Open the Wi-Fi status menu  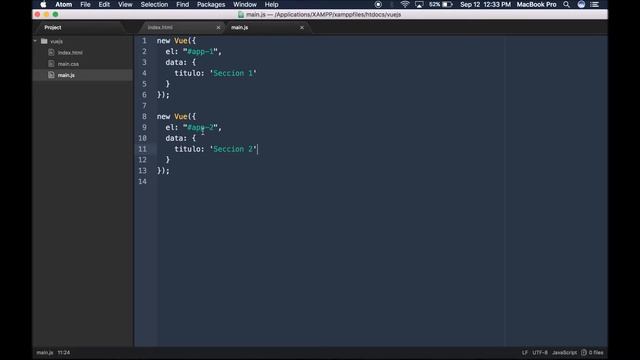tap(404, 4)
